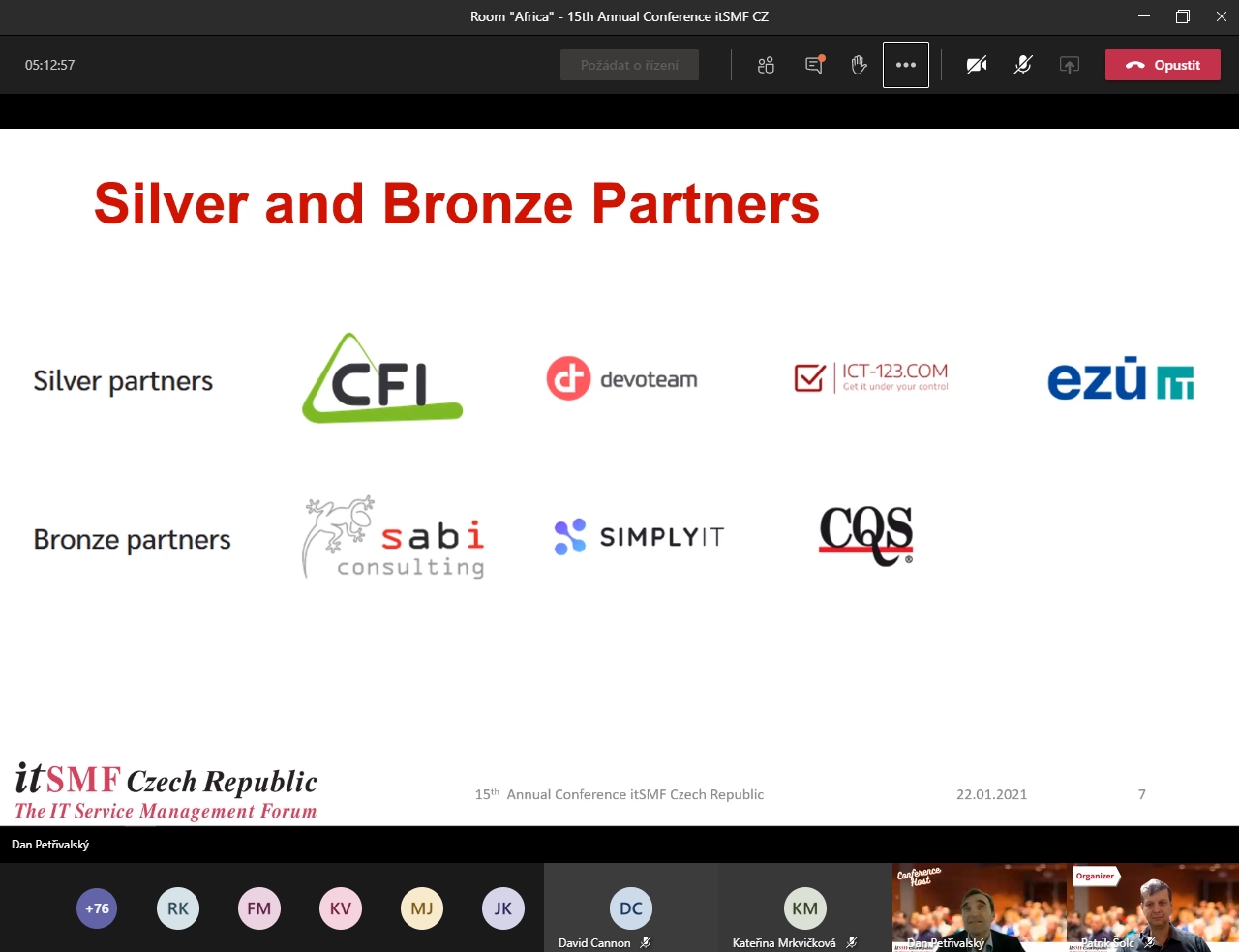The image size is (1239, 952).
Task: Click the meeting timer 05:12:57
Action: coord(50,65)
